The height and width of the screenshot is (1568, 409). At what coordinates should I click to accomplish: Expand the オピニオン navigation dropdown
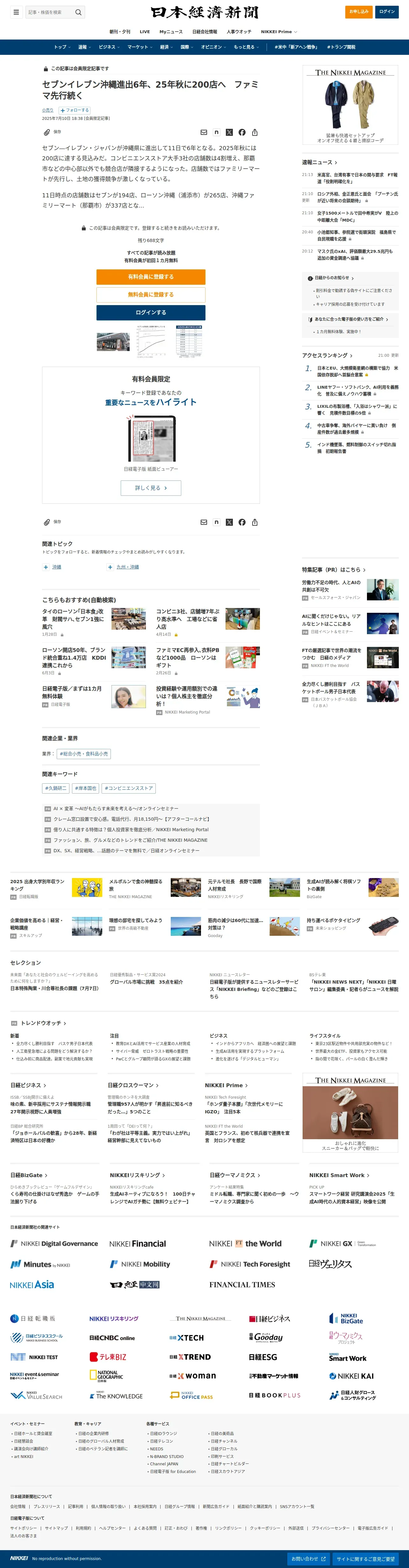pos(213,47)
